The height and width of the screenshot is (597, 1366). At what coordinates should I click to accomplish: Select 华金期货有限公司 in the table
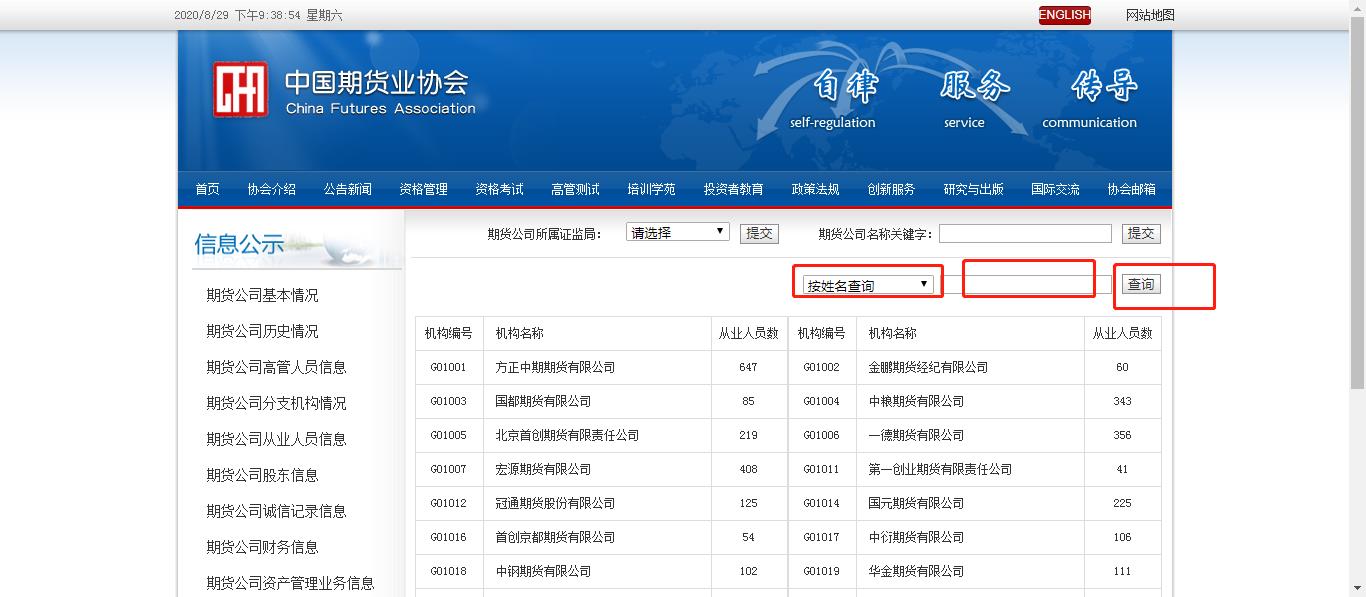916,571
